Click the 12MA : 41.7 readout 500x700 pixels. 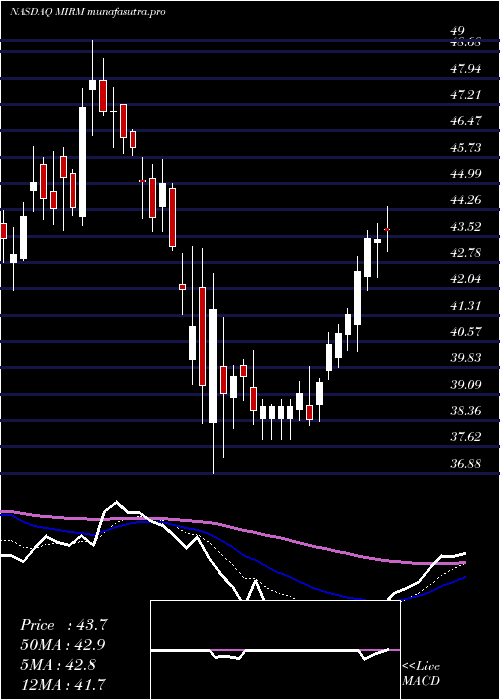click(x=64, y=684)
